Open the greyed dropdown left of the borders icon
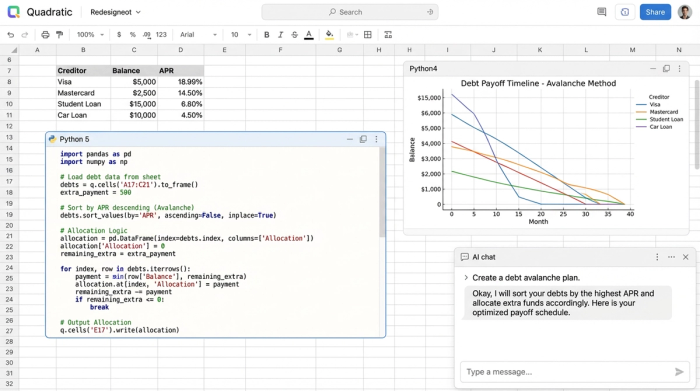 (352, 35)
